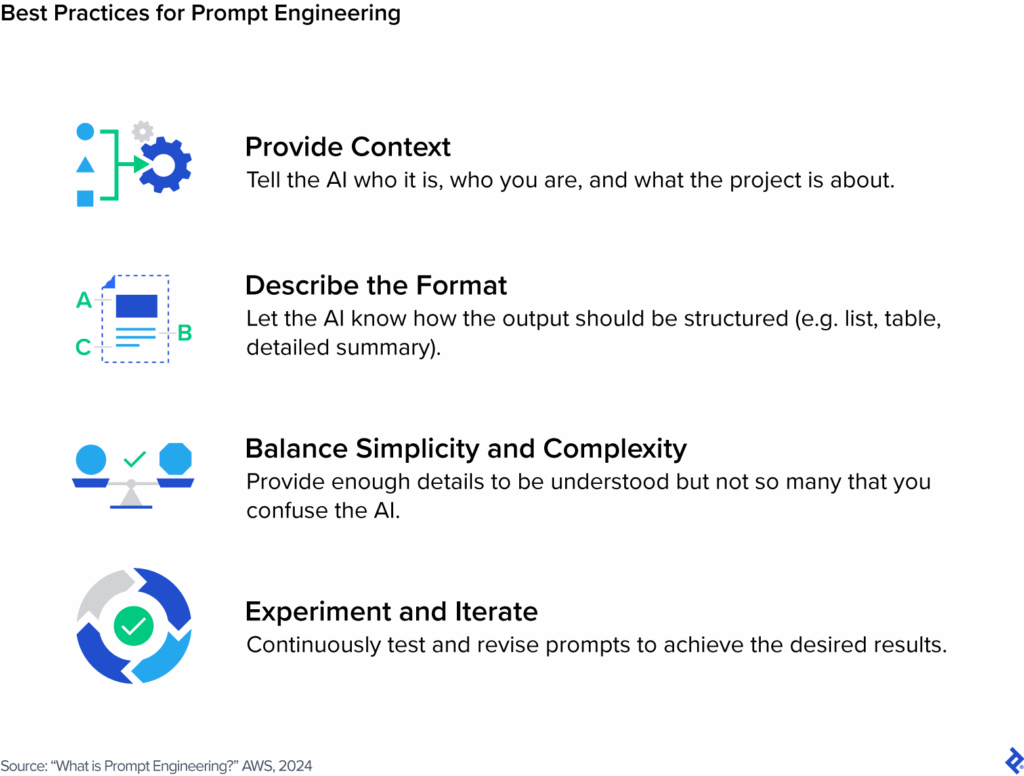Click the AWS source citation text
The image size is (1024, 776).
point(157,766)
